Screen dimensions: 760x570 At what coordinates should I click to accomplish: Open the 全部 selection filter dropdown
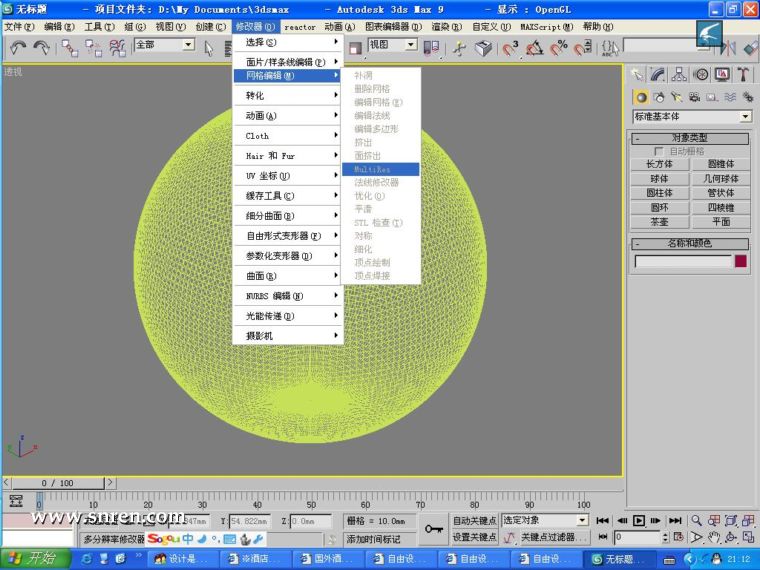(164, 45)
